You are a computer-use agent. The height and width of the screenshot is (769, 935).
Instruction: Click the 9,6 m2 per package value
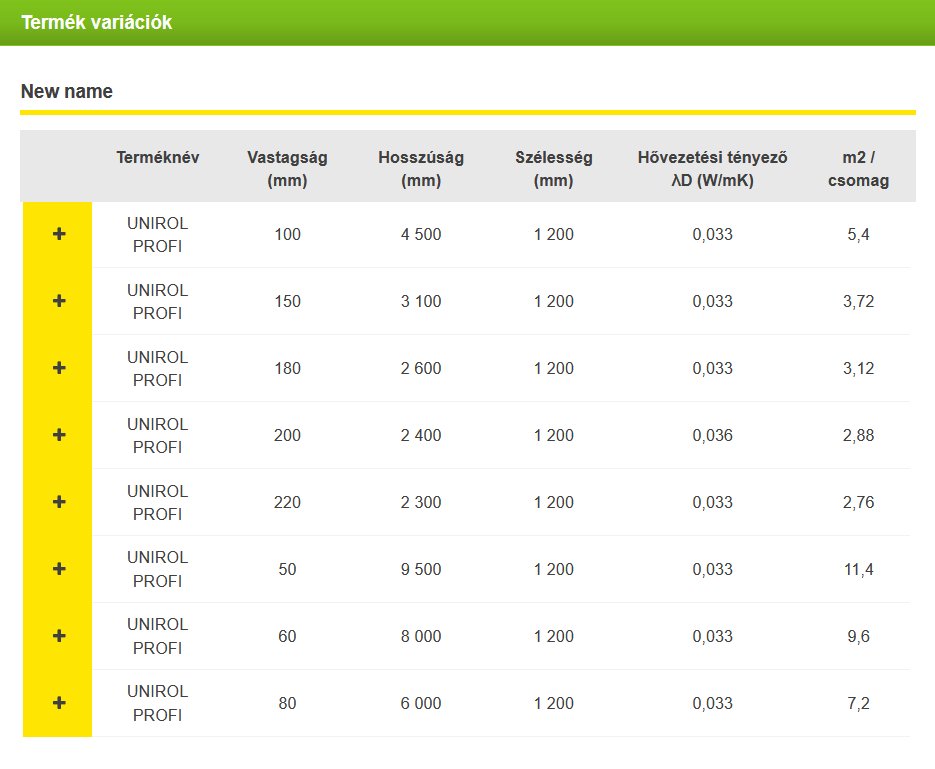click(x=859, y=636)
